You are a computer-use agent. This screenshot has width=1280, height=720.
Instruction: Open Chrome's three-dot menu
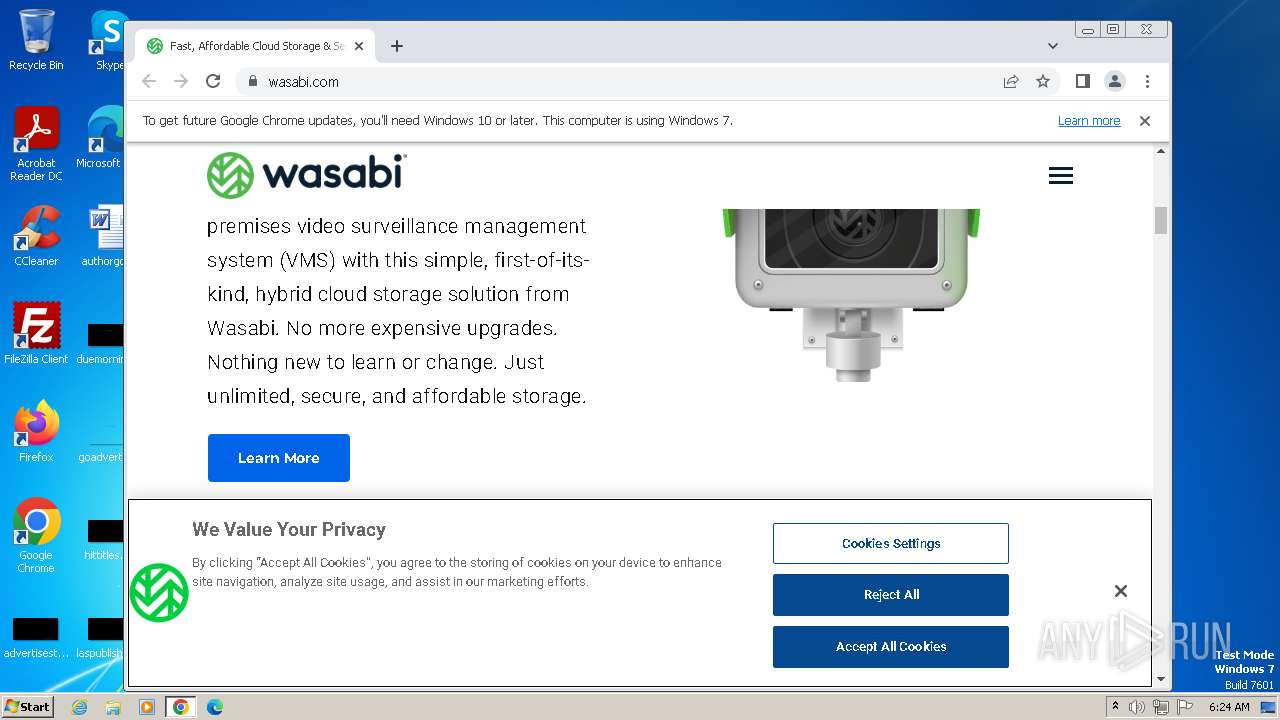click(1147, 82)
